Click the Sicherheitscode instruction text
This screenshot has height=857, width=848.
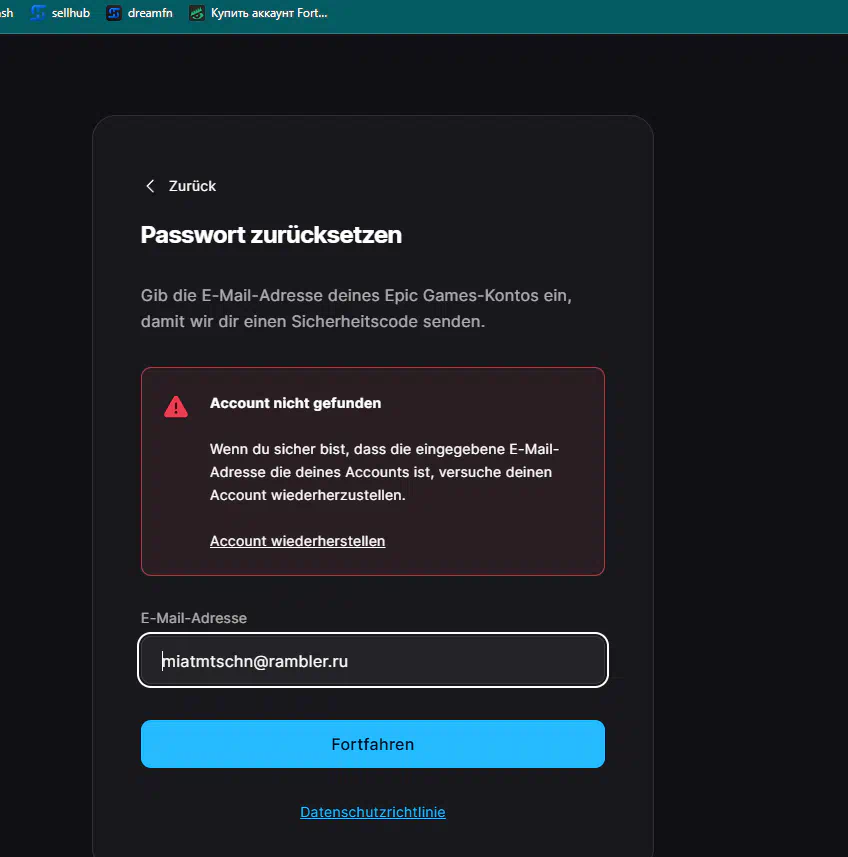(356, 308)
